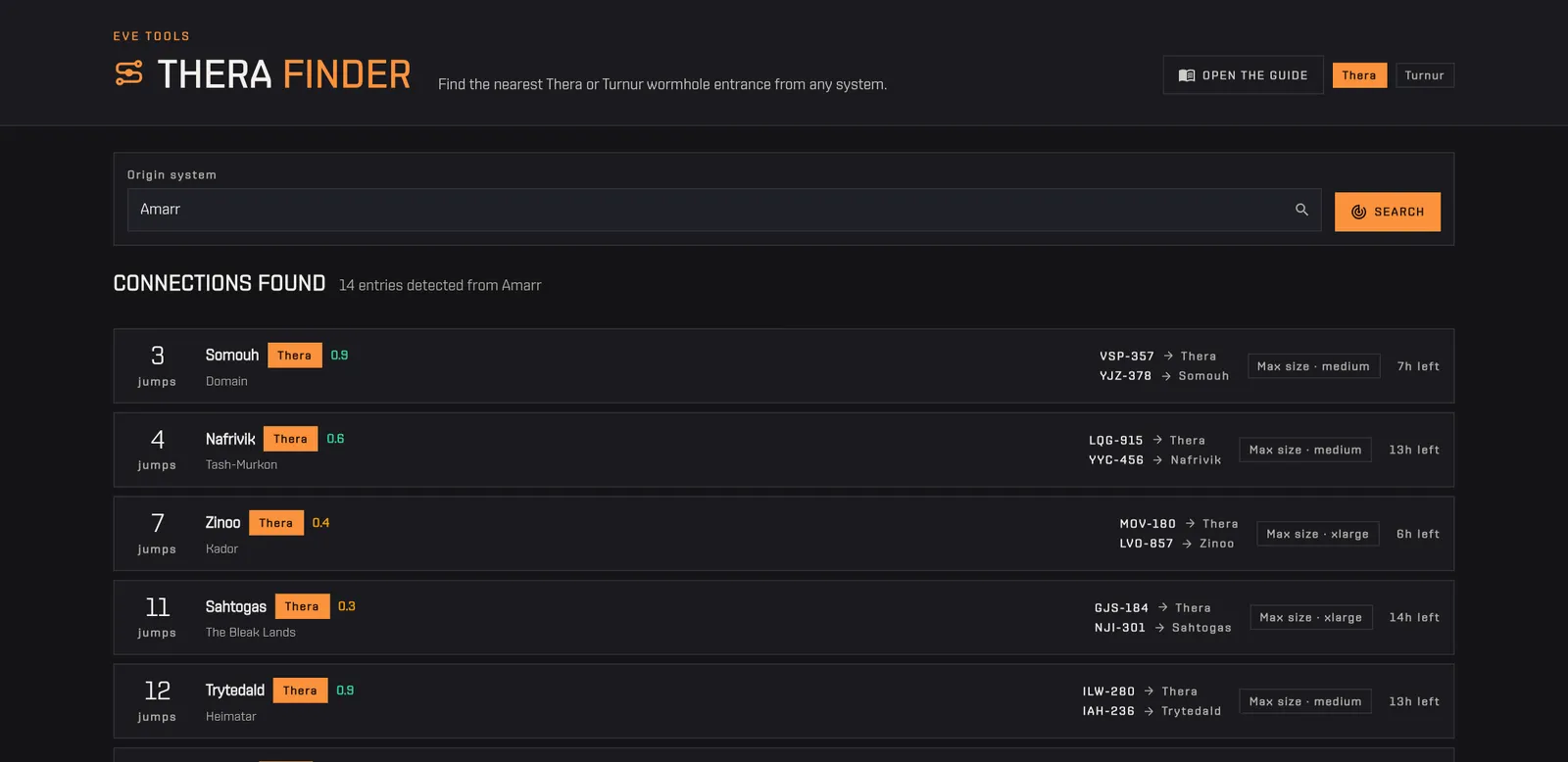Select the Zinoo system name

[222, 523]
